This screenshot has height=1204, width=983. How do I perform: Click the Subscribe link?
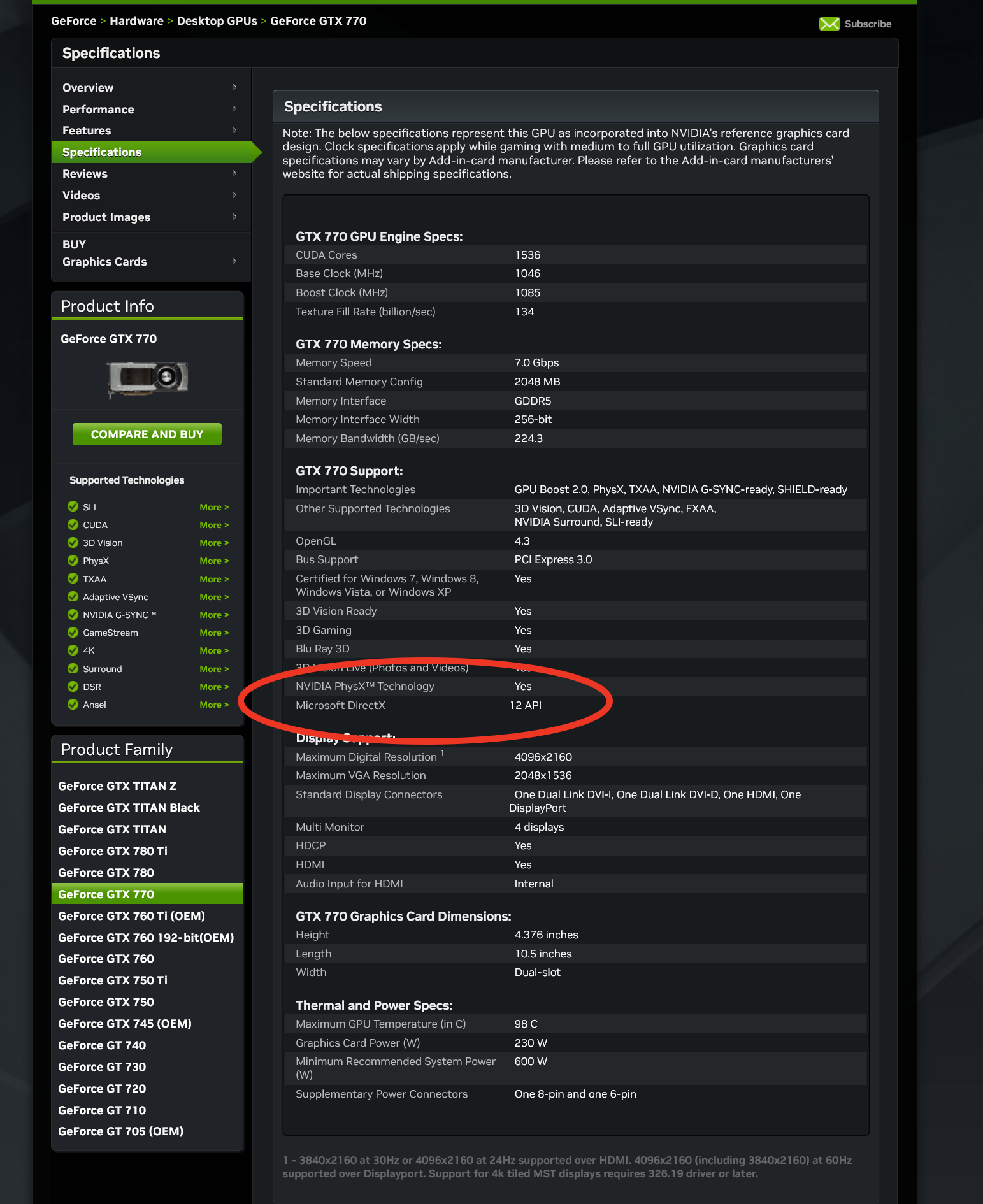click(x=868, y=24)
